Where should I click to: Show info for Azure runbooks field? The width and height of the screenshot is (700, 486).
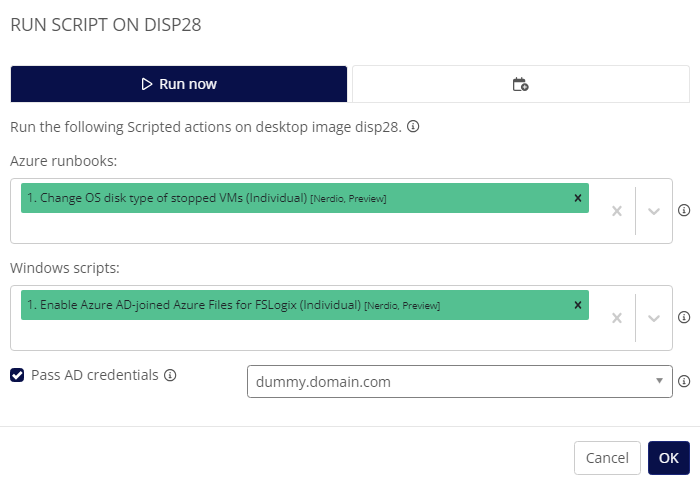[x=684, y=210]
